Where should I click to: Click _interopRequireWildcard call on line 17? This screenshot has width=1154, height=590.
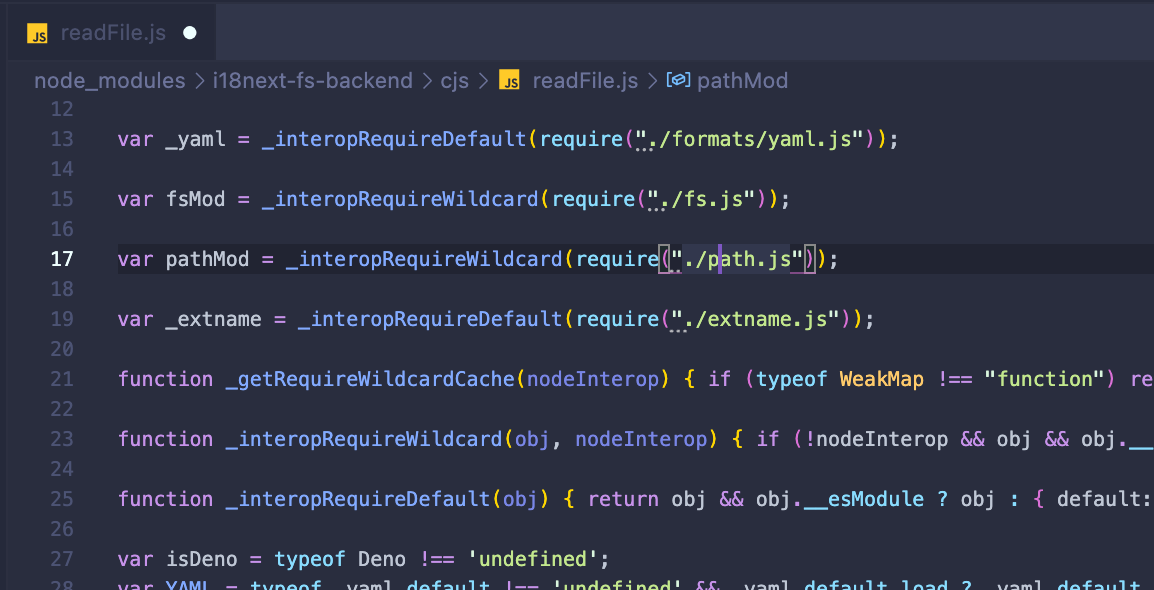(424, 260)
